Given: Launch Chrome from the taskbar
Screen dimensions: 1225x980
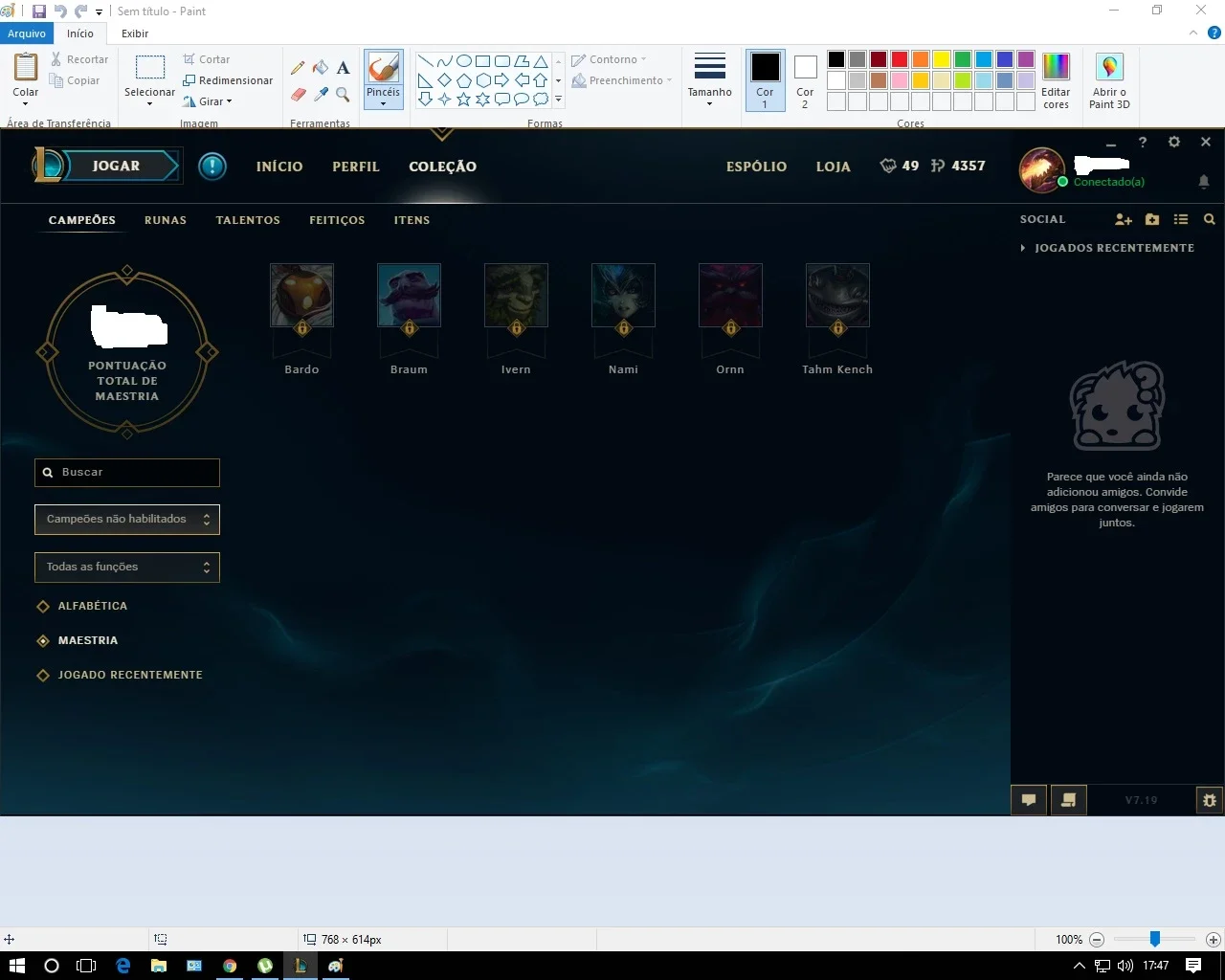Looking at the screenshot, I should [230, 966].
